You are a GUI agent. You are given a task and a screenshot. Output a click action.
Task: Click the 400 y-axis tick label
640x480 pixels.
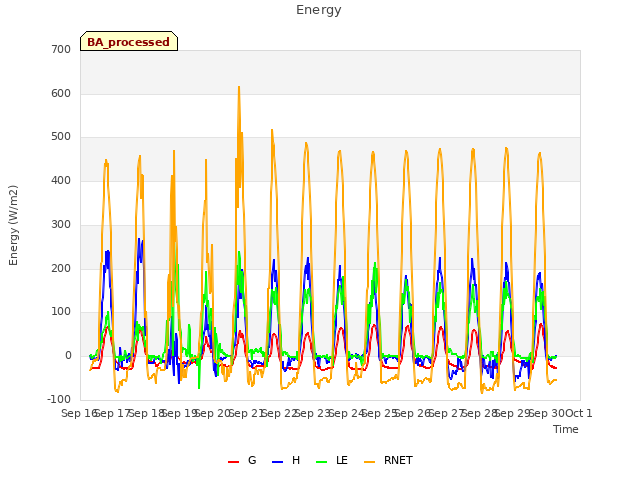pyautogui.click(x=61, y=180)
